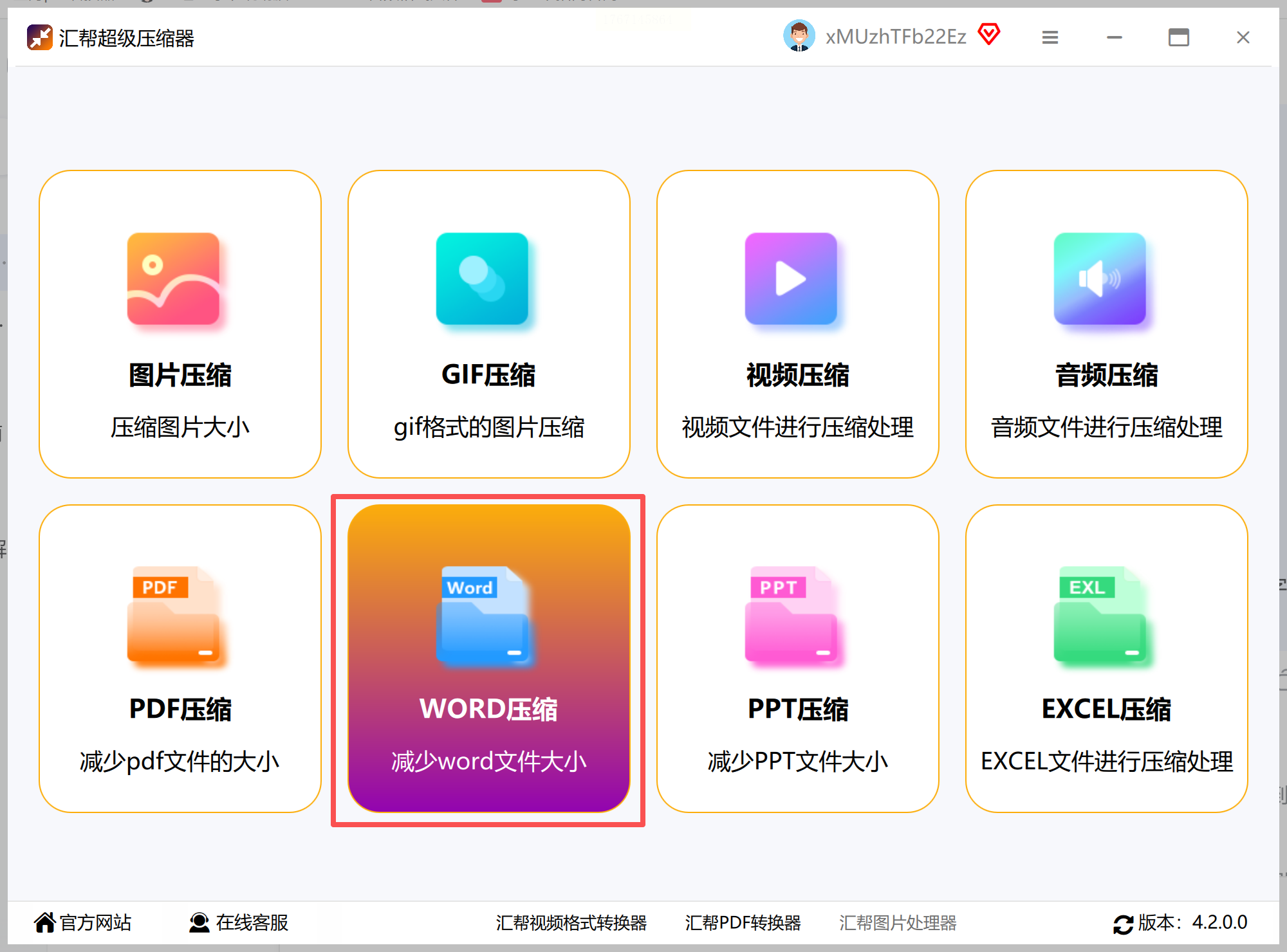Launch 汇帮PDF转换器 from footer
Screen dimensions: 1287x952
743,923
